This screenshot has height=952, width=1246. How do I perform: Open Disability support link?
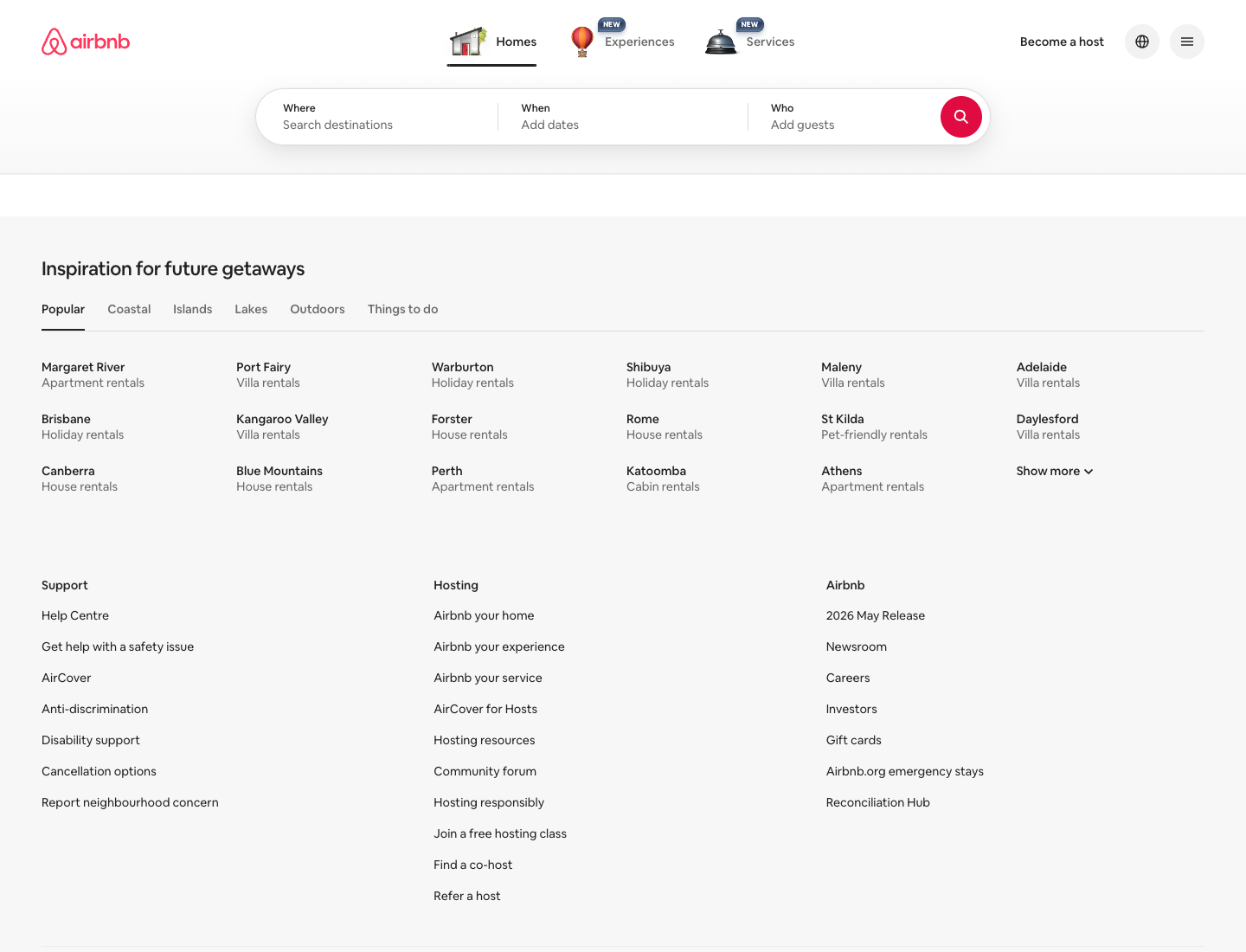[91, 740]
